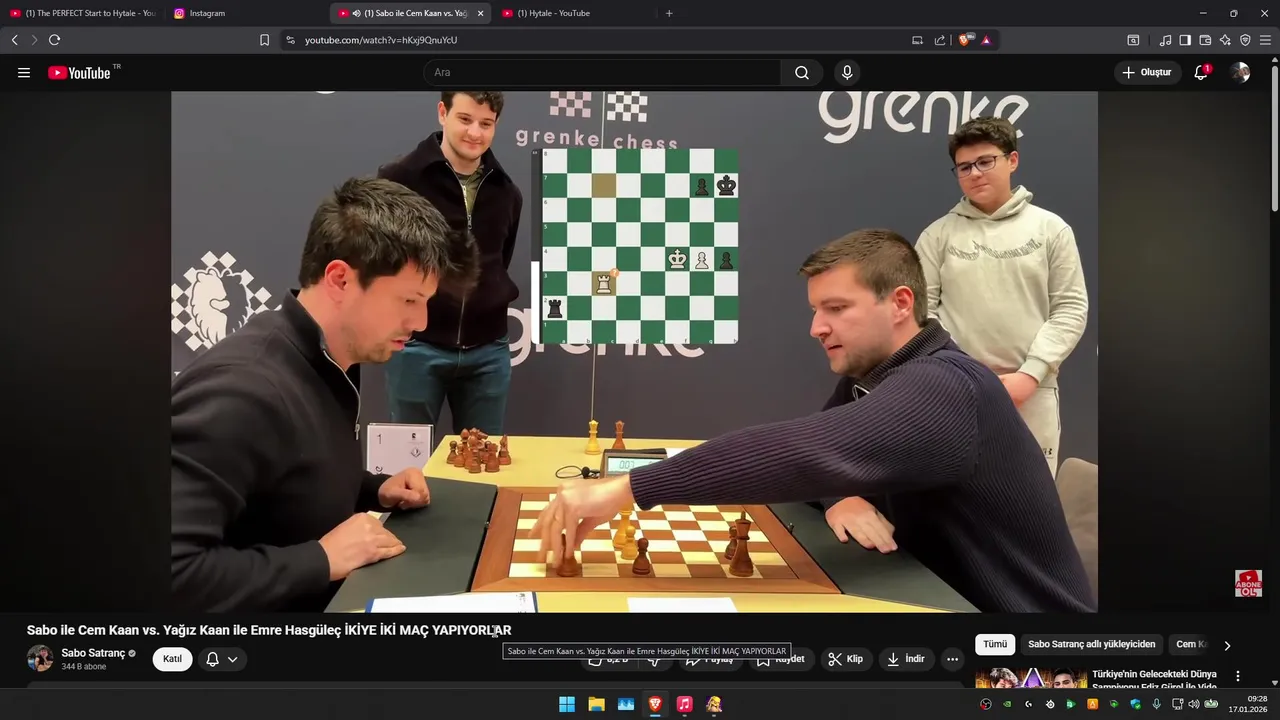Screen dimensions: 1280x720
Task: Select Sabo Satranç adlı yükleyiciden chip
Action: pyautogui.click(x=1091, y=645)
